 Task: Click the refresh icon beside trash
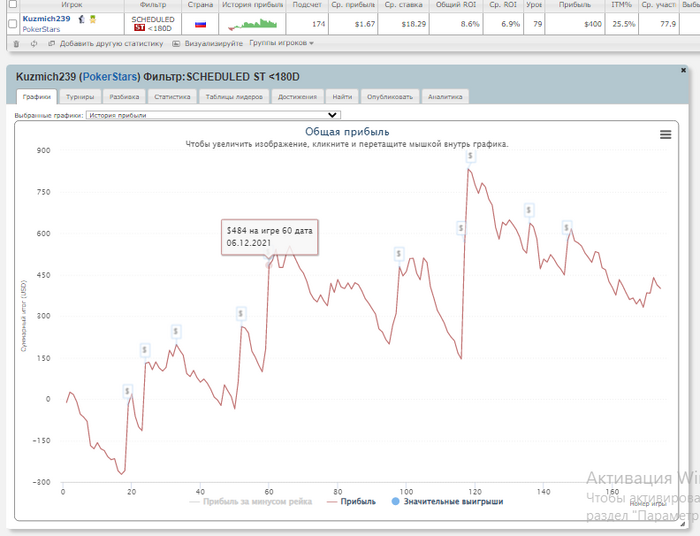34,44
